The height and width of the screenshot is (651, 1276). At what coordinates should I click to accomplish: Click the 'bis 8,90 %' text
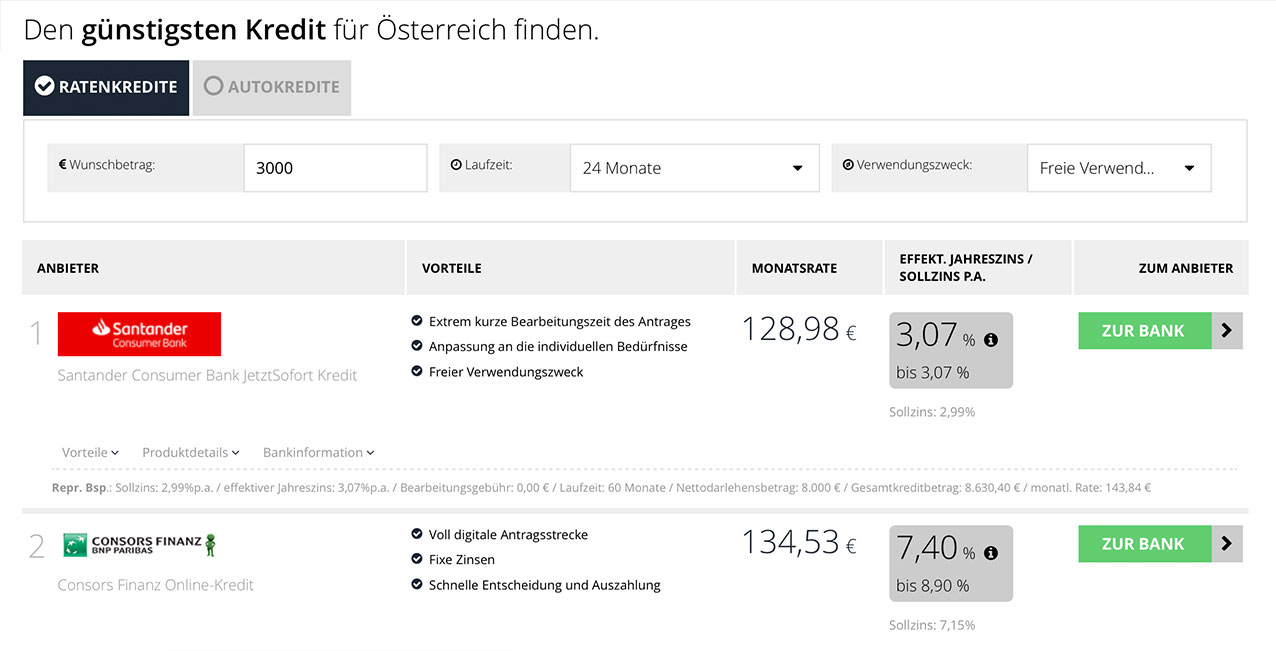[933, 585]
